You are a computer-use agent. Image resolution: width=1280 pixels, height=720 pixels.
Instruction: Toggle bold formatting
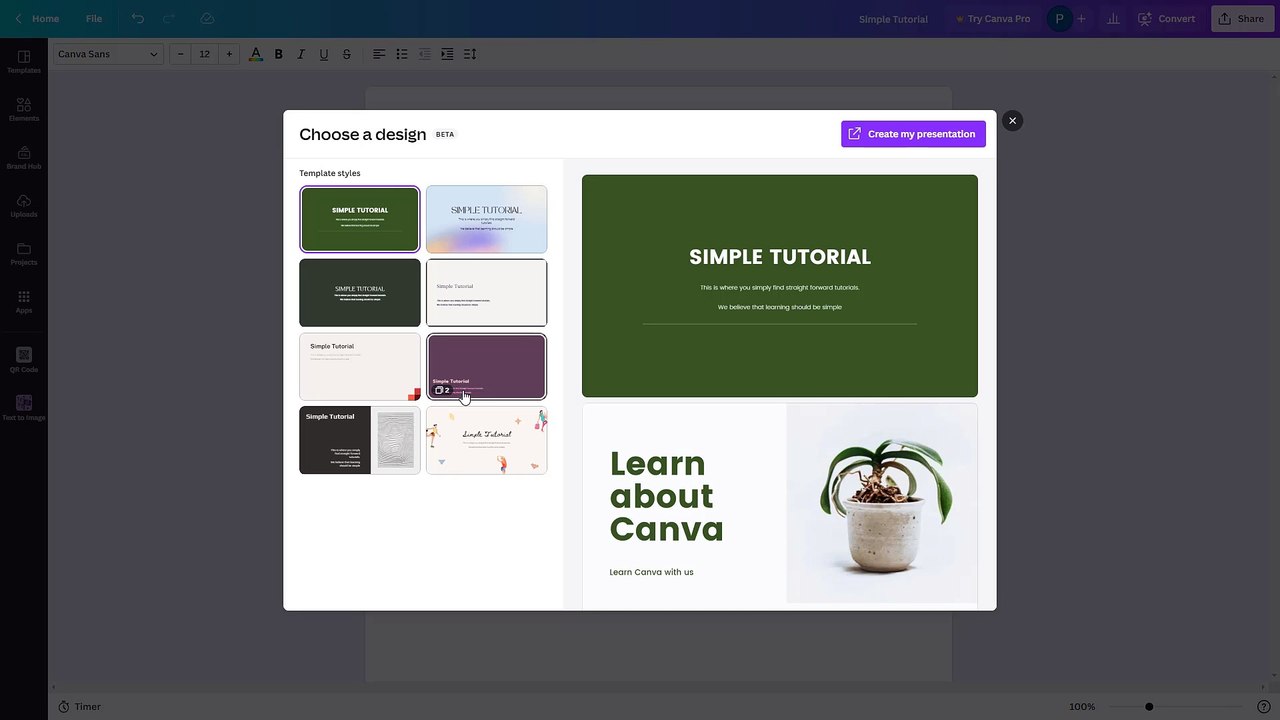point(279,54)
